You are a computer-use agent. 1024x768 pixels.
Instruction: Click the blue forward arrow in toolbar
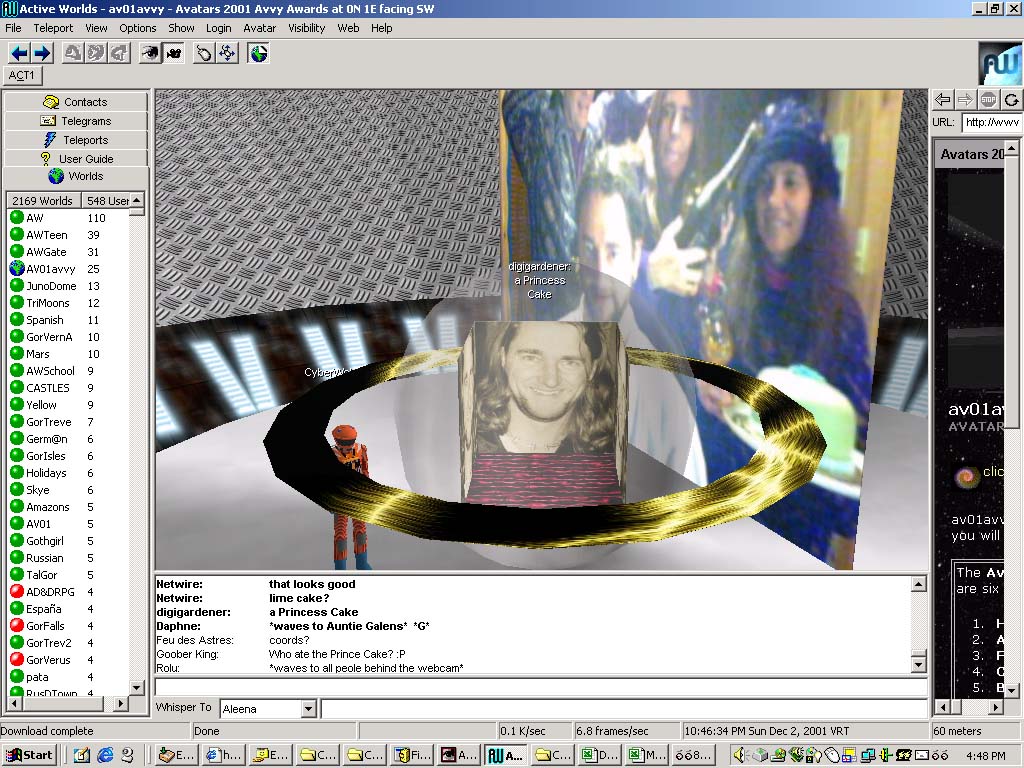coord(41,53)
